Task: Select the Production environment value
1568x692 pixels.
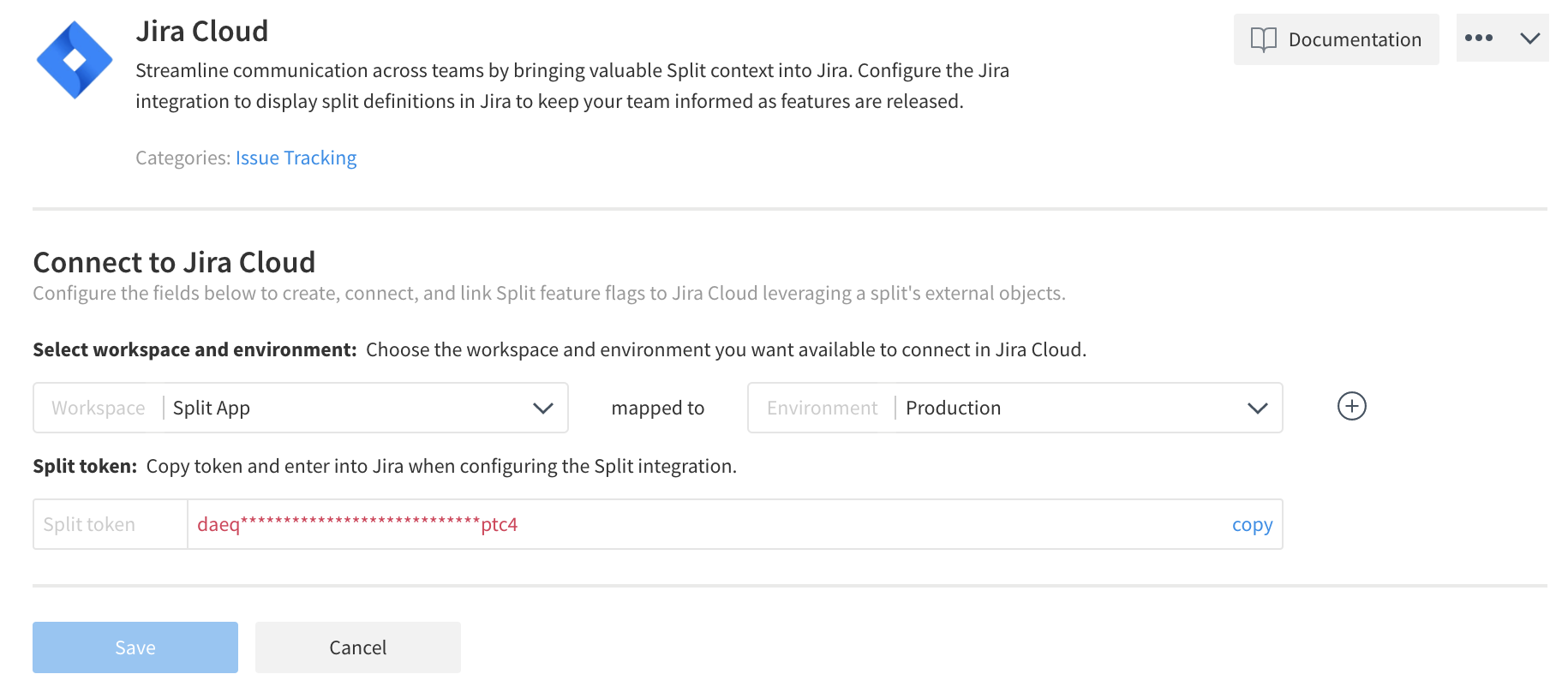Action: pyautogui.click(x=953, y=408)
